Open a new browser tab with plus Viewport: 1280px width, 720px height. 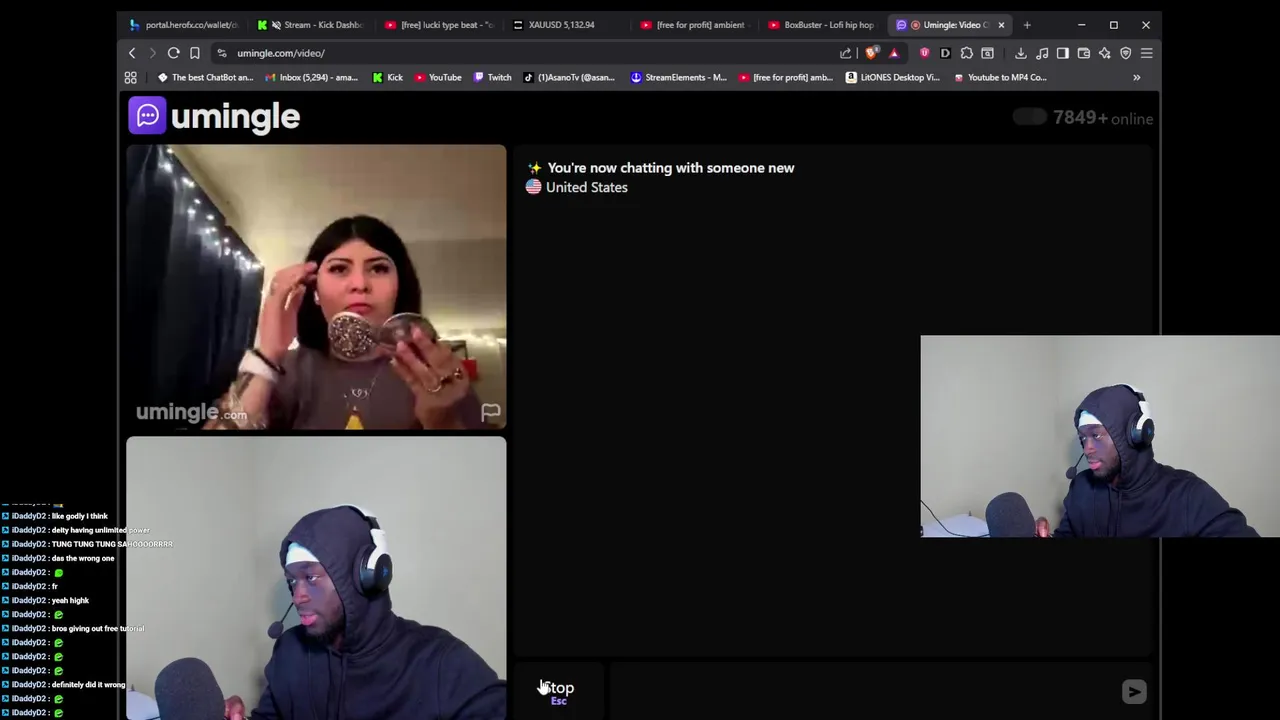tap(1027, 25)
